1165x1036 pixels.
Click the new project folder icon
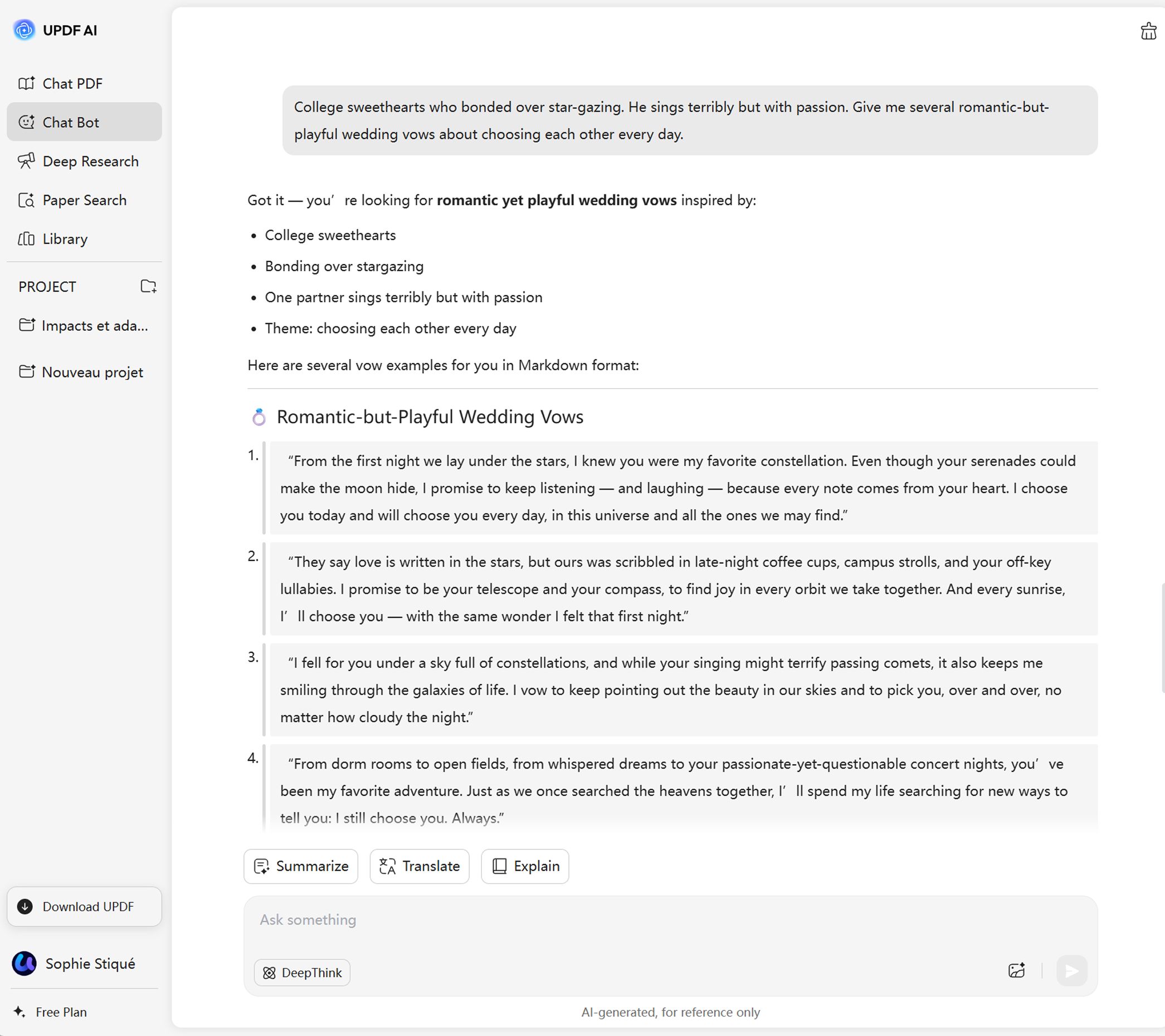point(148,286)
